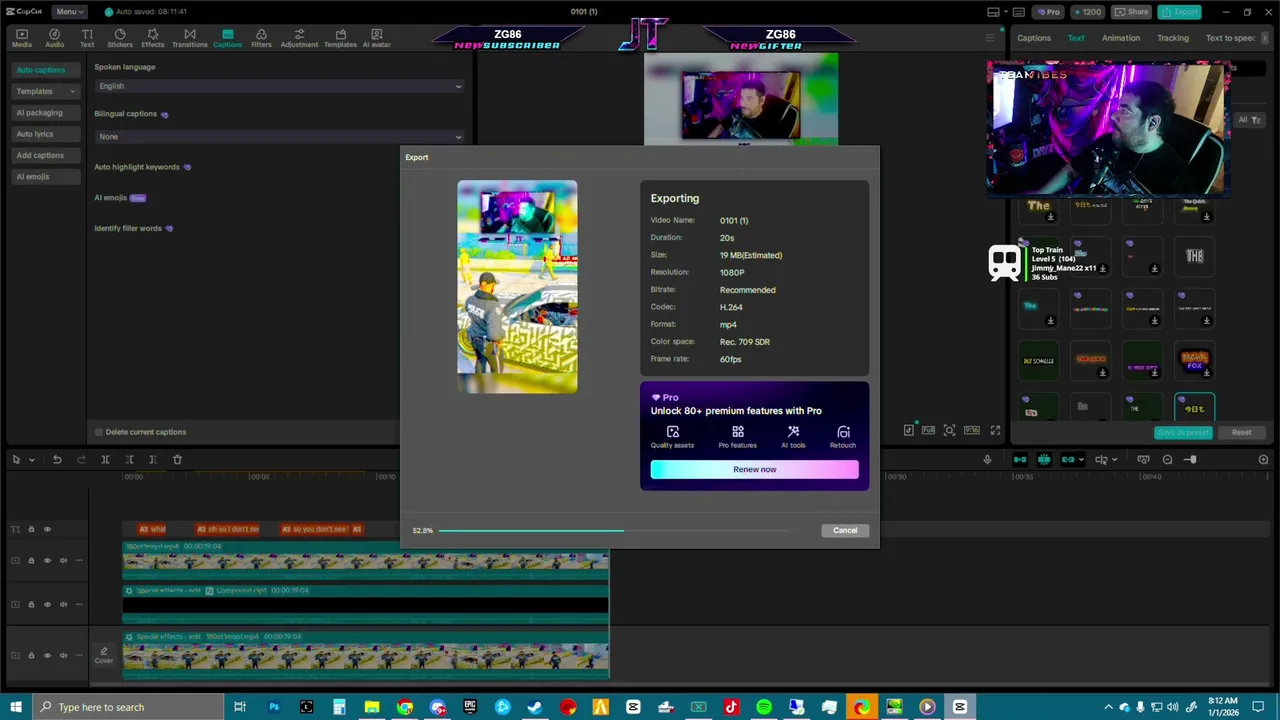Click the preview fullscreen icon
Image resolution: width=1280 pixels, height=720 pixels.
pos(995,430)
